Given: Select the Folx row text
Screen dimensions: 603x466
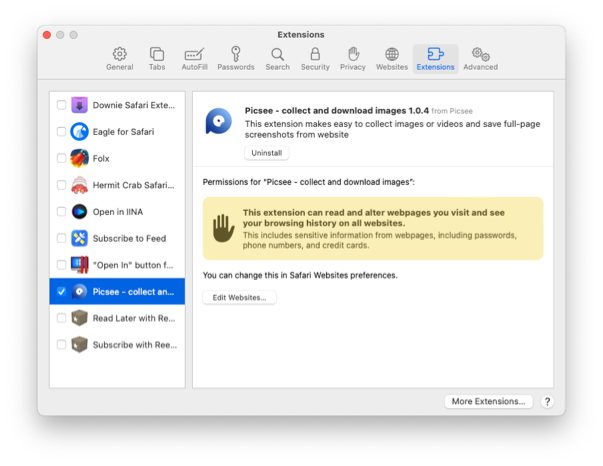Looking at the screenshot, I should pos(101,158).
